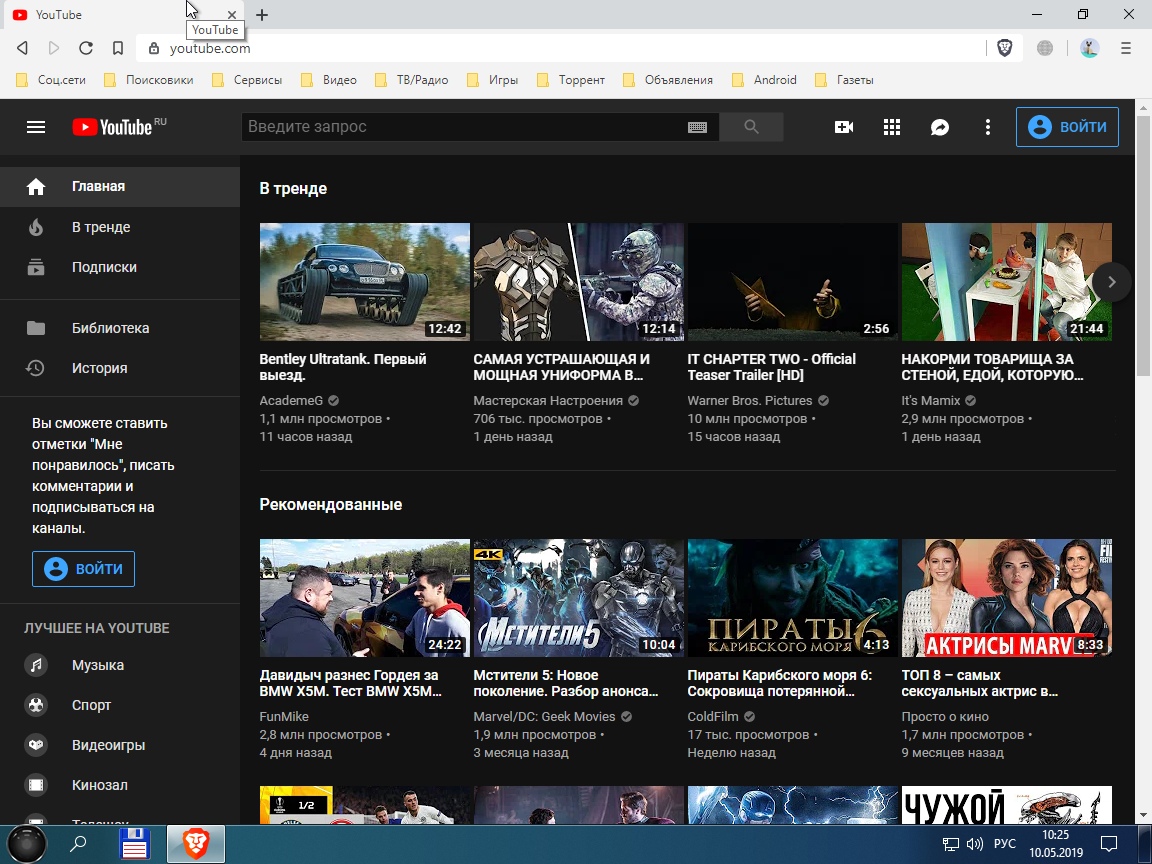Bookmark this page with bookmark icon
This screenshot has width=1152, height=864.
[x=118, y=48]
